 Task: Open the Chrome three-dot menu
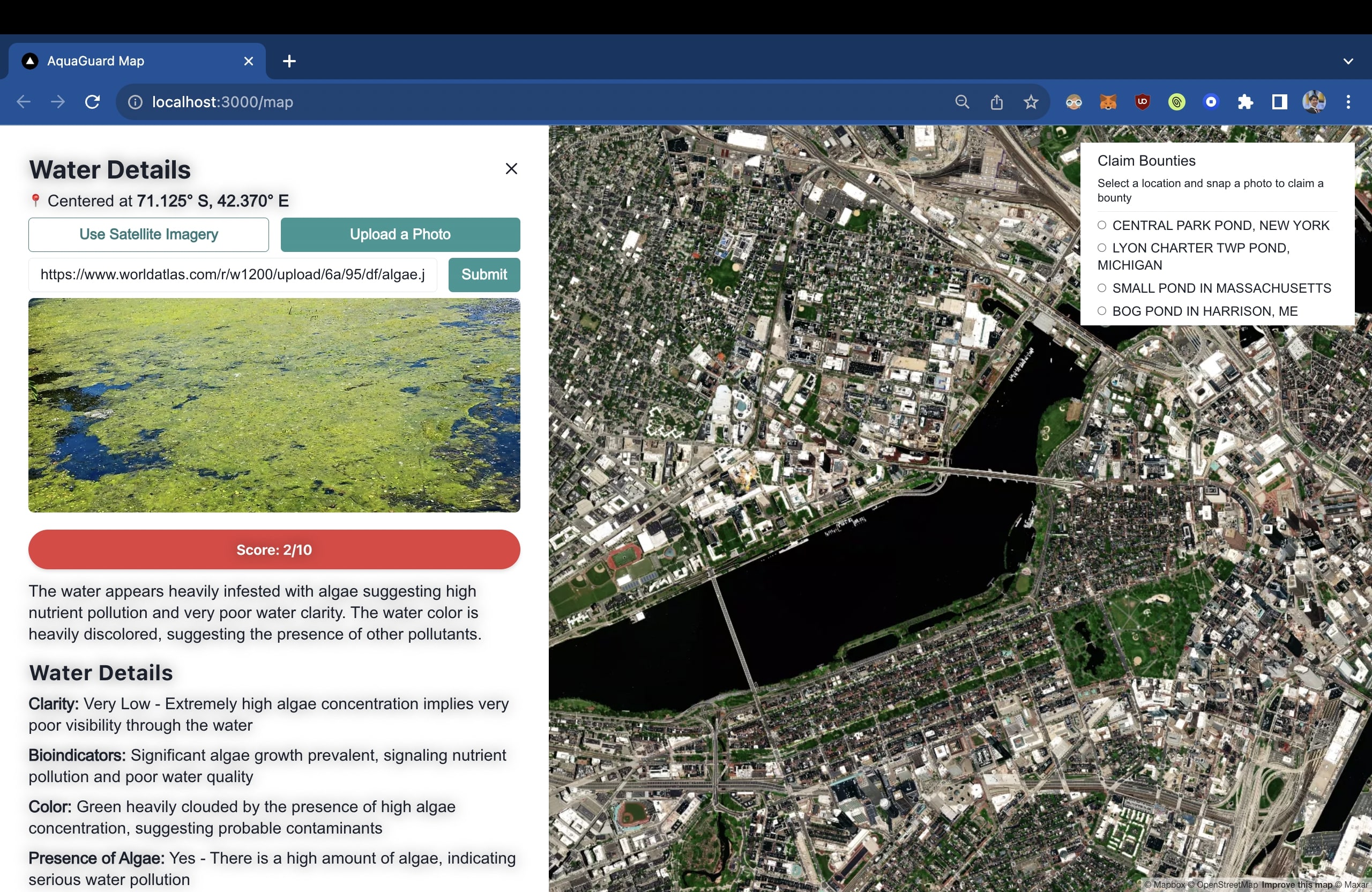1348,102
